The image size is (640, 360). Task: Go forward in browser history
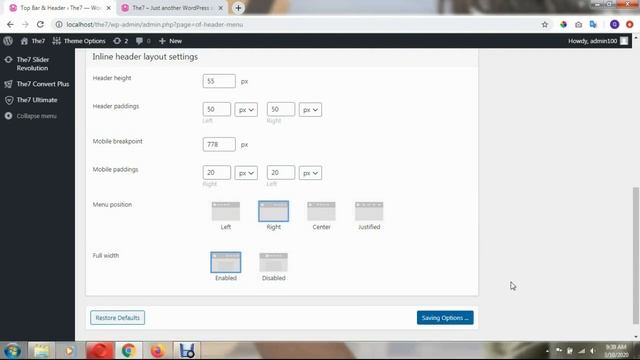click(x=25, y=24)
